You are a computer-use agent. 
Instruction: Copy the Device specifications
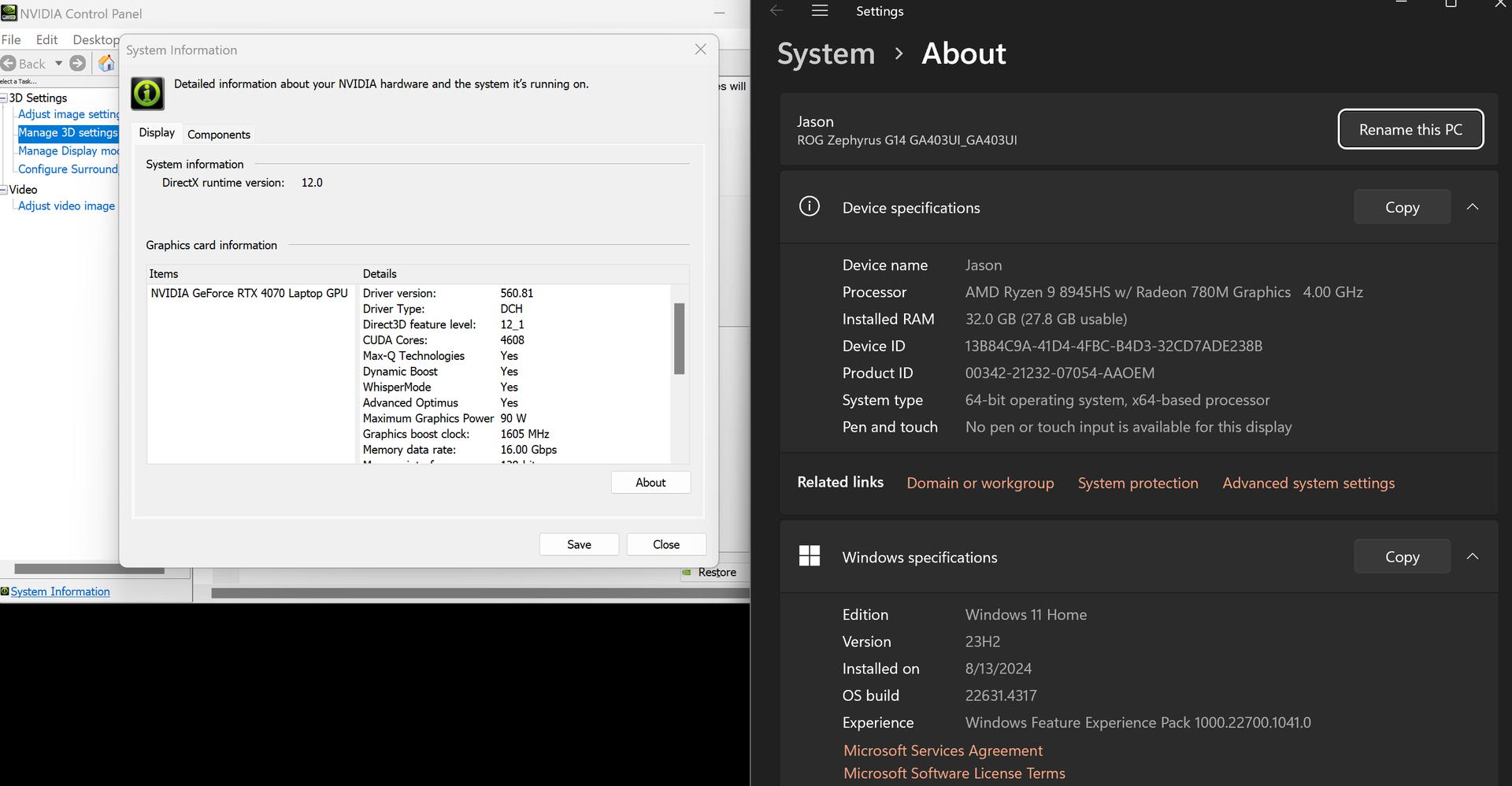pyautogui.click(x=1402, y=207)
